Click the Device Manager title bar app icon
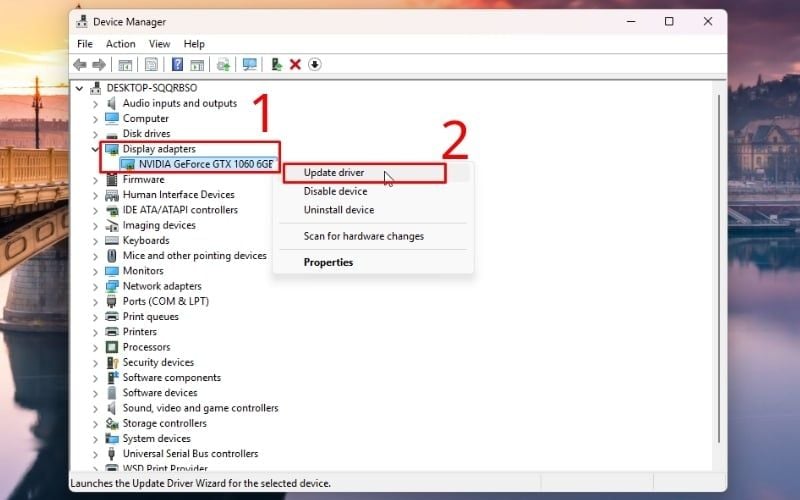 (82, 21)
